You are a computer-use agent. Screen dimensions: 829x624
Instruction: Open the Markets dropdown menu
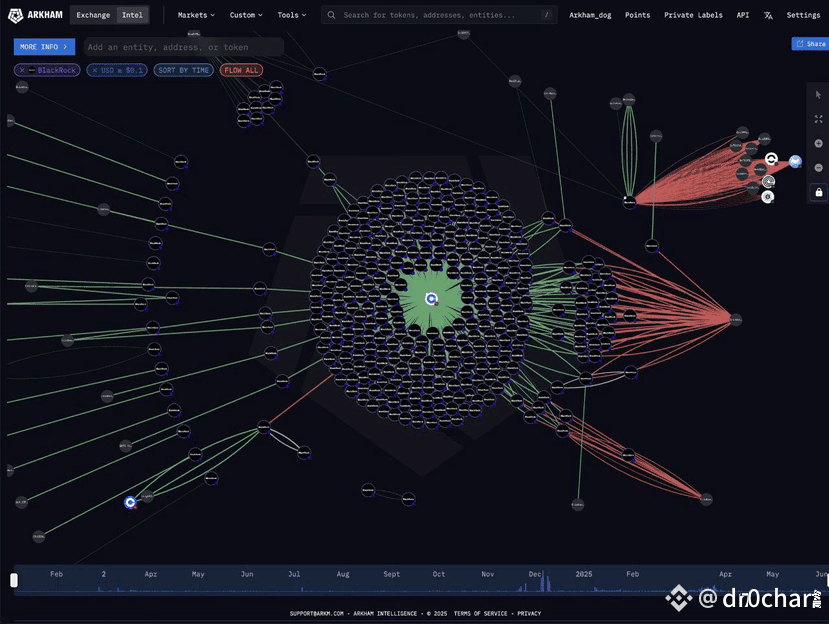[x=196, y=15]
